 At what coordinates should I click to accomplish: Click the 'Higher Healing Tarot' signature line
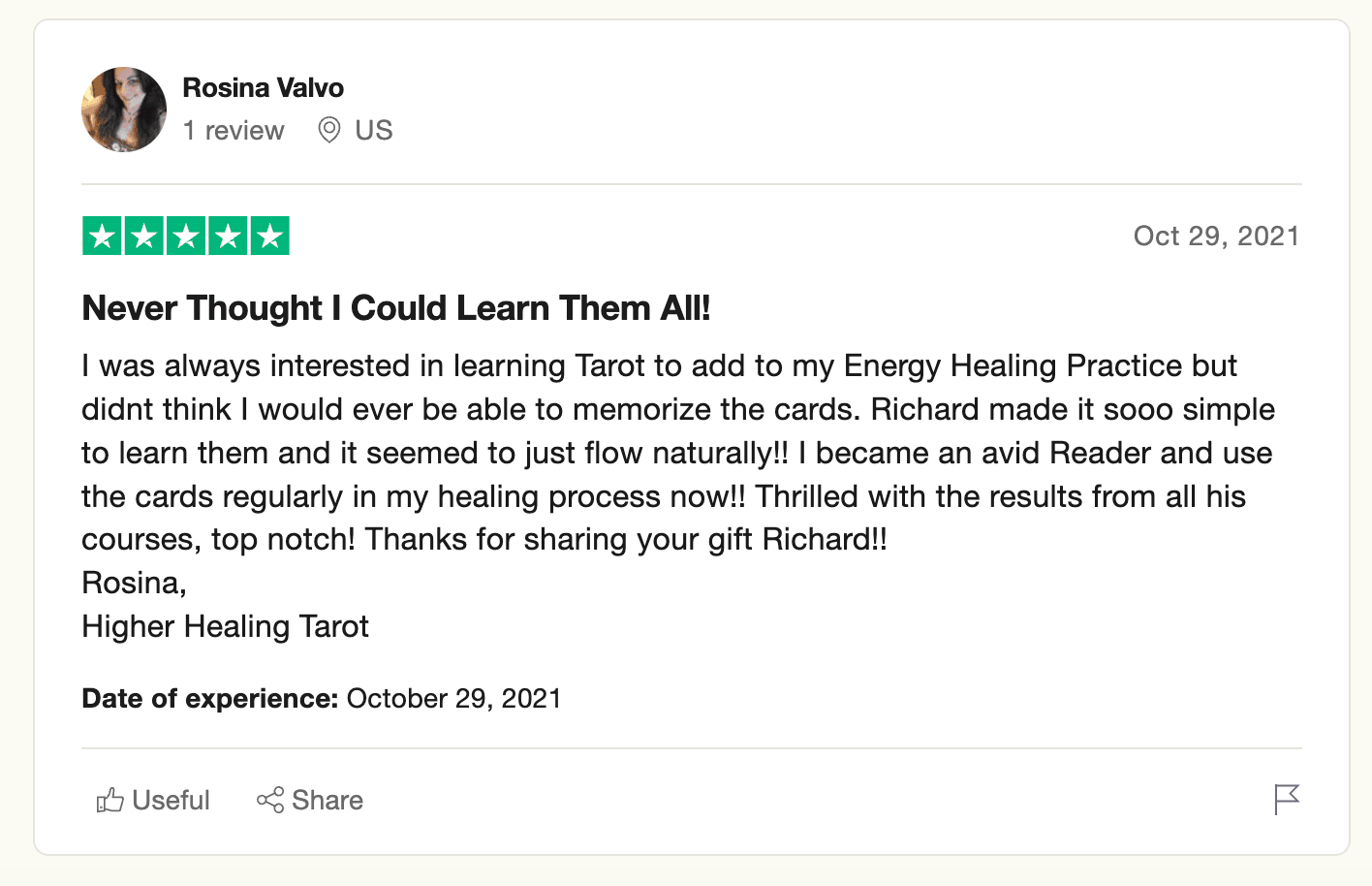(225, 626)
